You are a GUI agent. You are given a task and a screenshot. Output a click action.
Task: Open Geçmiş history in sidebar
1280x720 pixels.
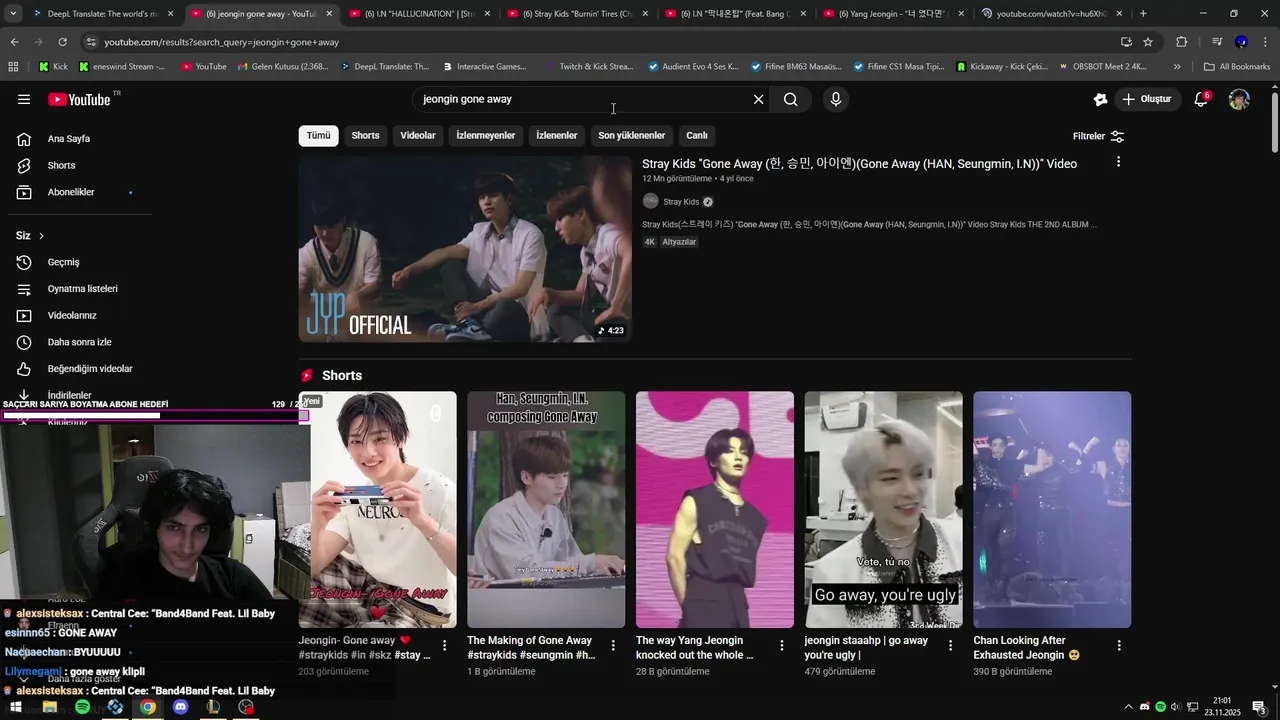coord(63,262)
